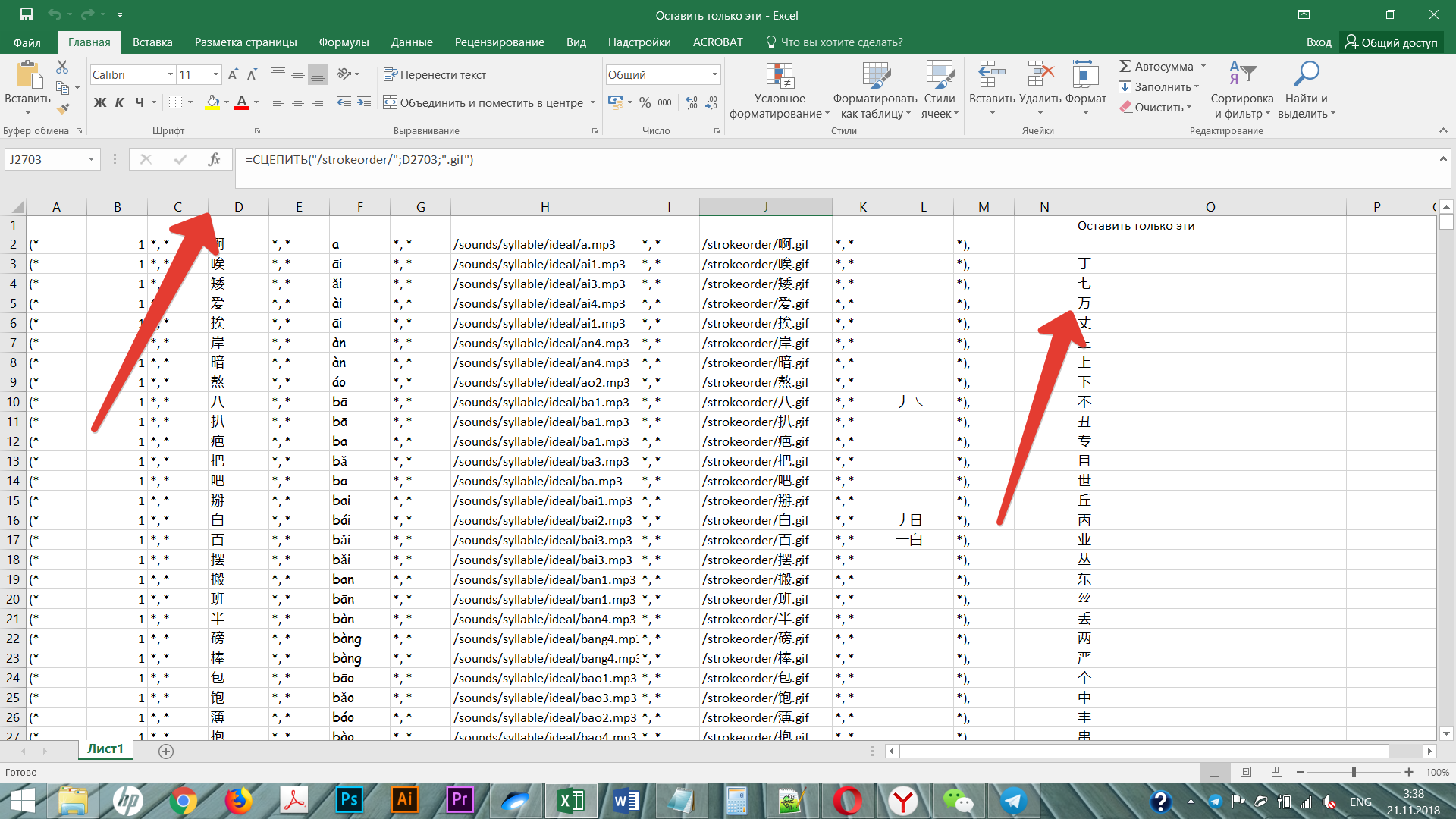Click the Decrease Indent icon
This screenshot has width=1456, height=819.
[x=344, y=102]
